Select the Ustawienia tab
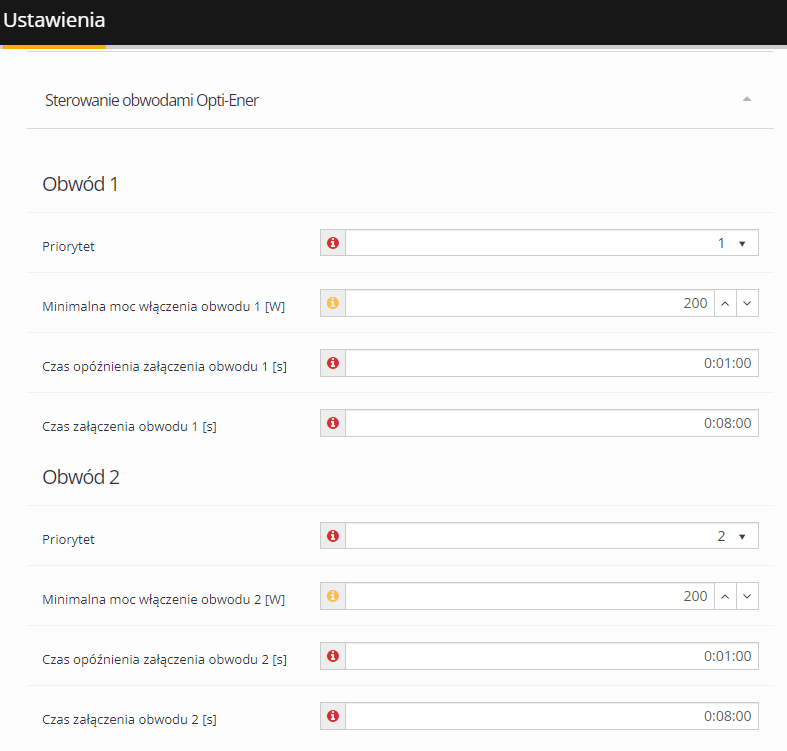 [54, 21]
